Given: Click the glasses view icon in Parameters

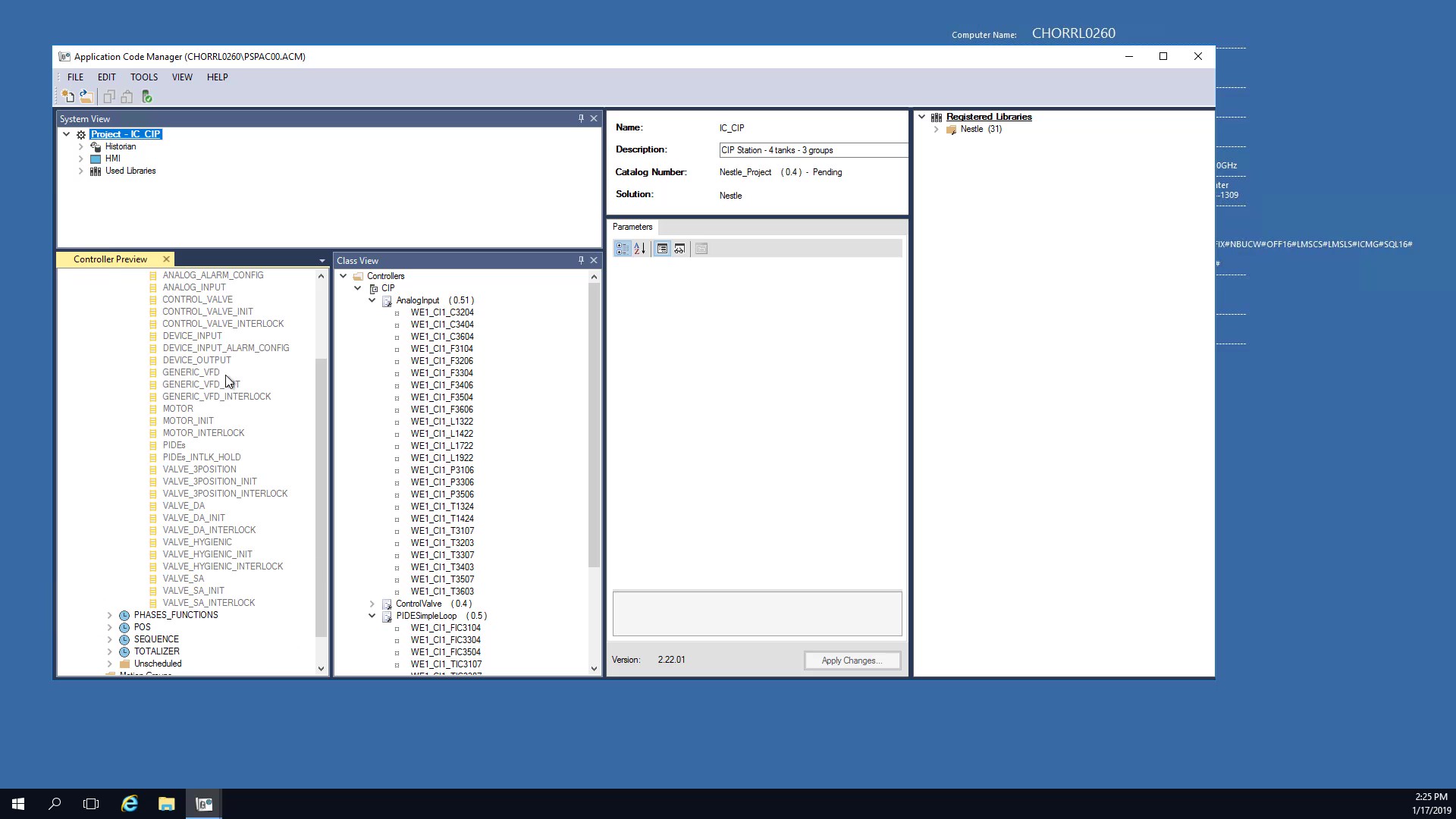Looking at the screenshot, I should click(x=679, y=249).
